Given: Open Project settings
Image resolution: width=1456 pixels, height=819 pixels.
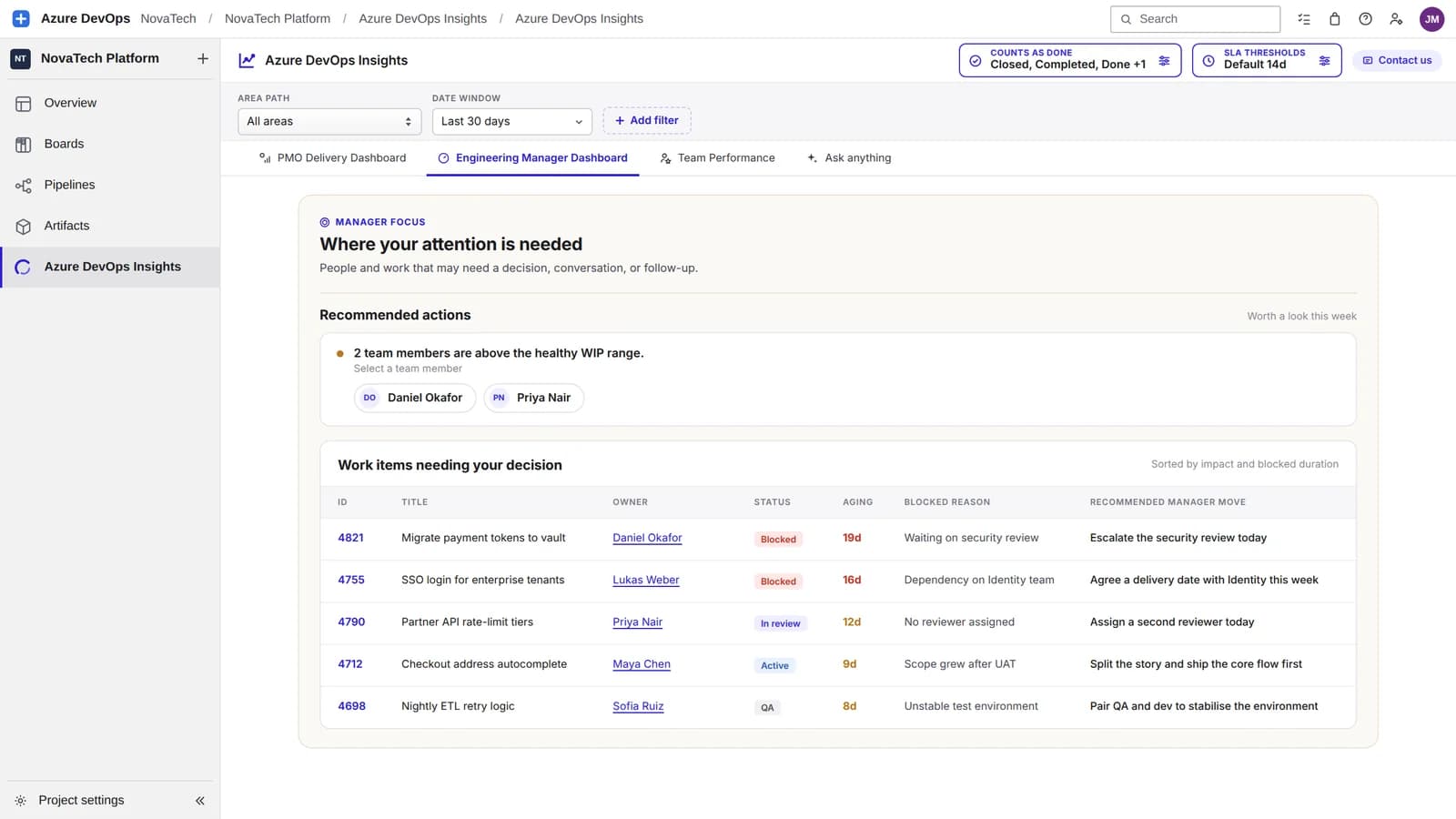Looking at the screenshot, I should pos(81,801).
